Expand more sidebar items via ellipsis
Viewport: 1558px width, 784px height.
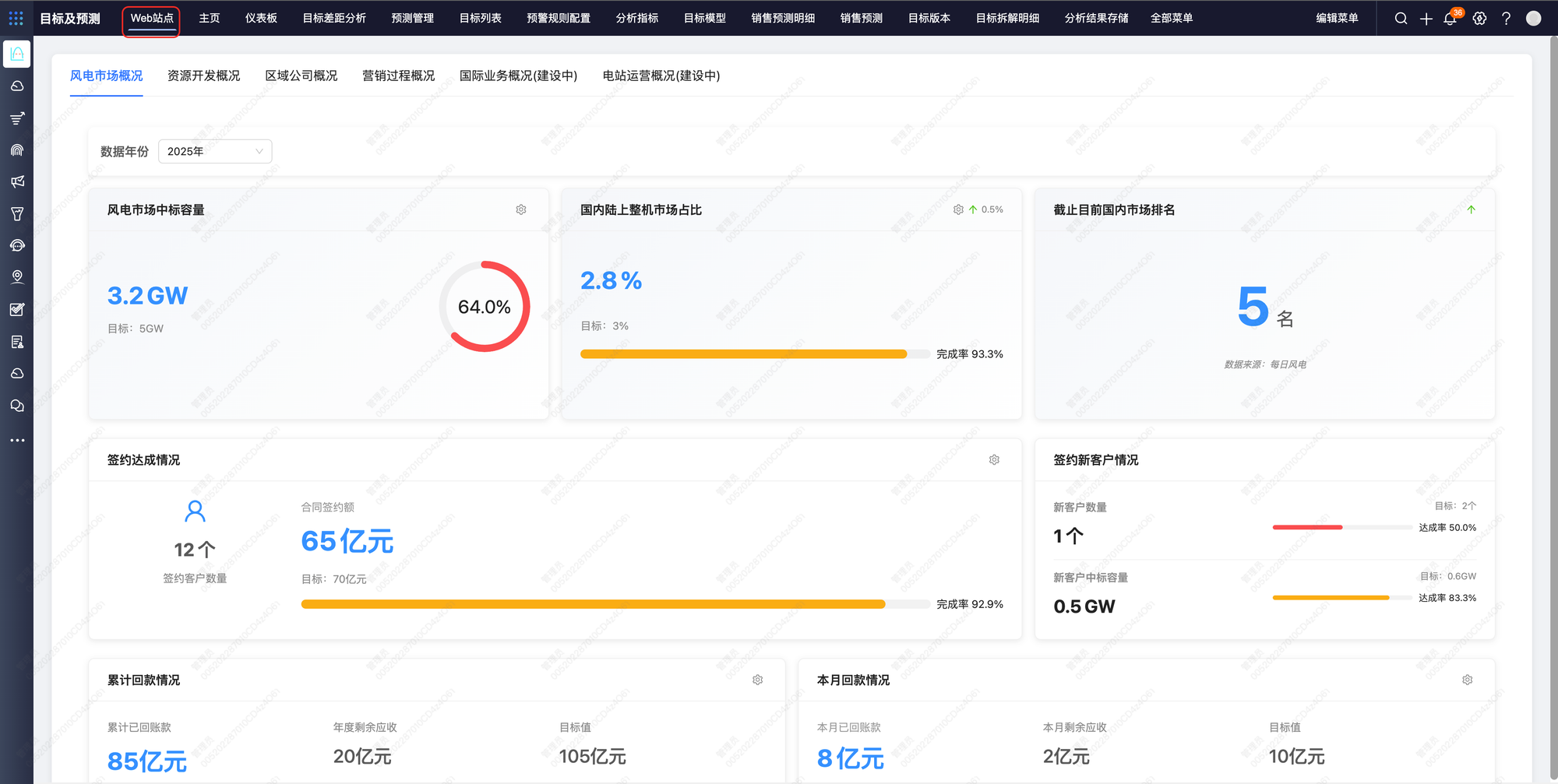[x=17, y=441]
